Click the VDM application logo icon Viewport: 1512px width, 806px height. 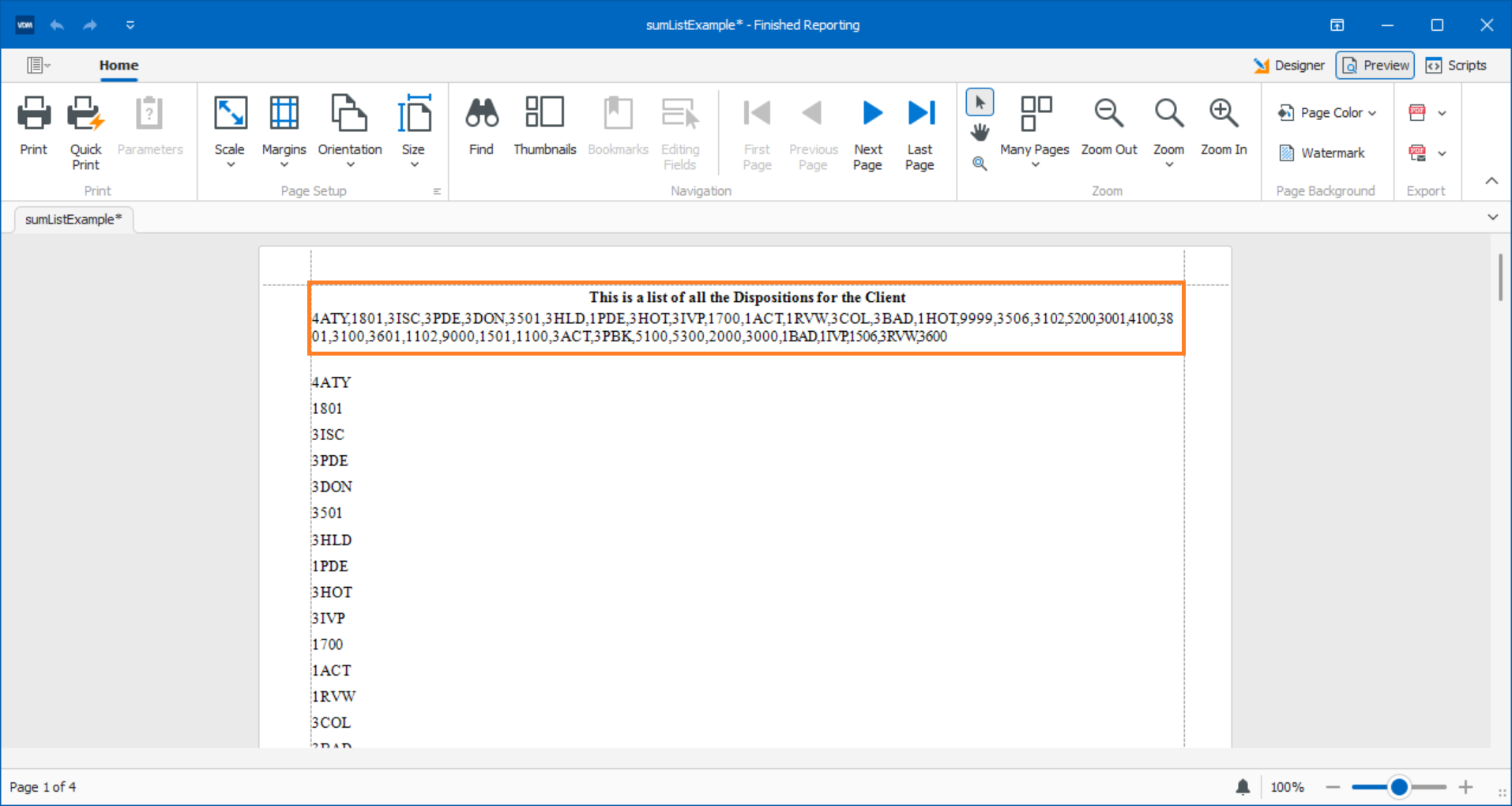[x=24, y=24]
